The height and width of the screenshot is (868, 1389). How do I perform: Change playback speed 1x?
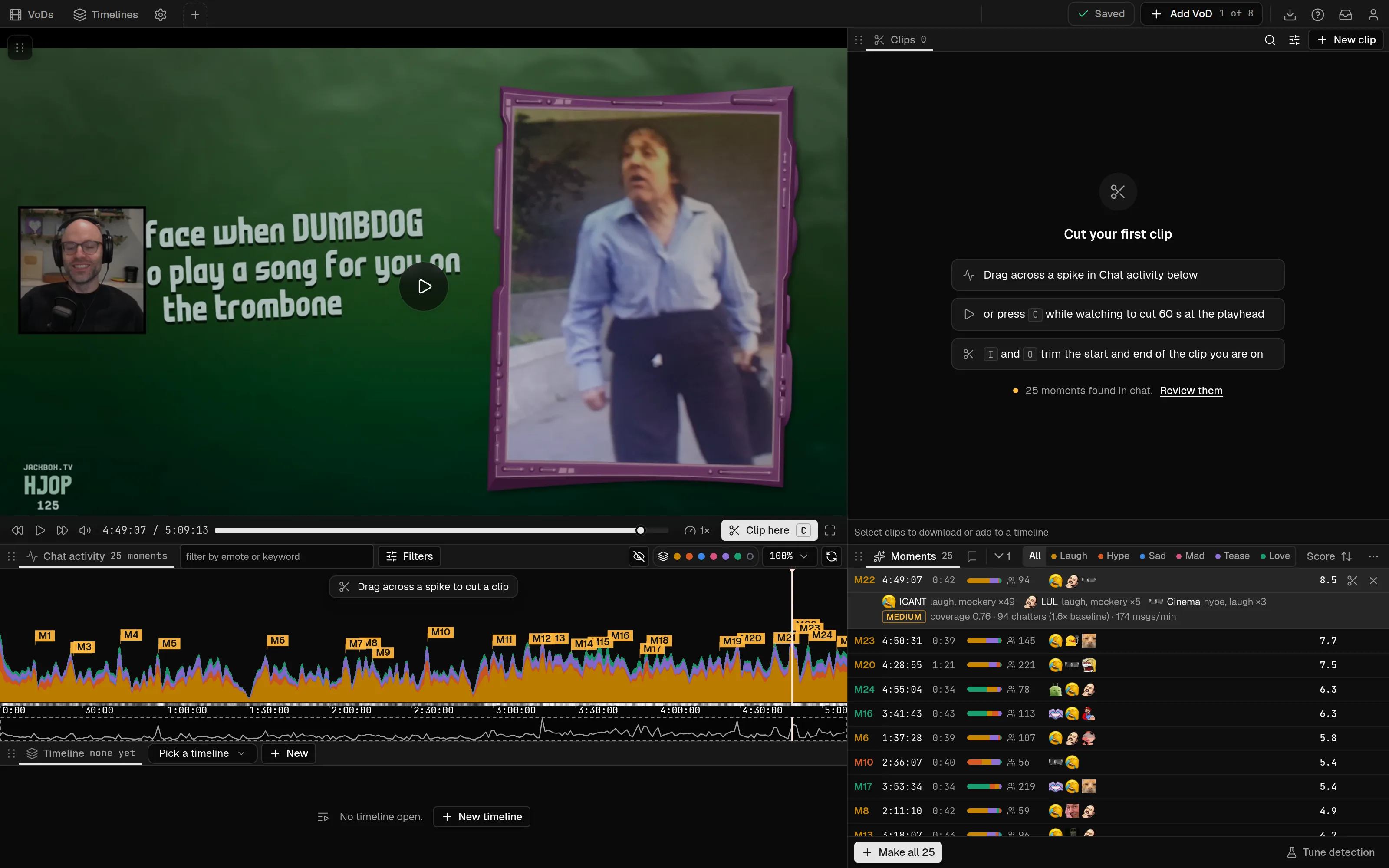697,530
